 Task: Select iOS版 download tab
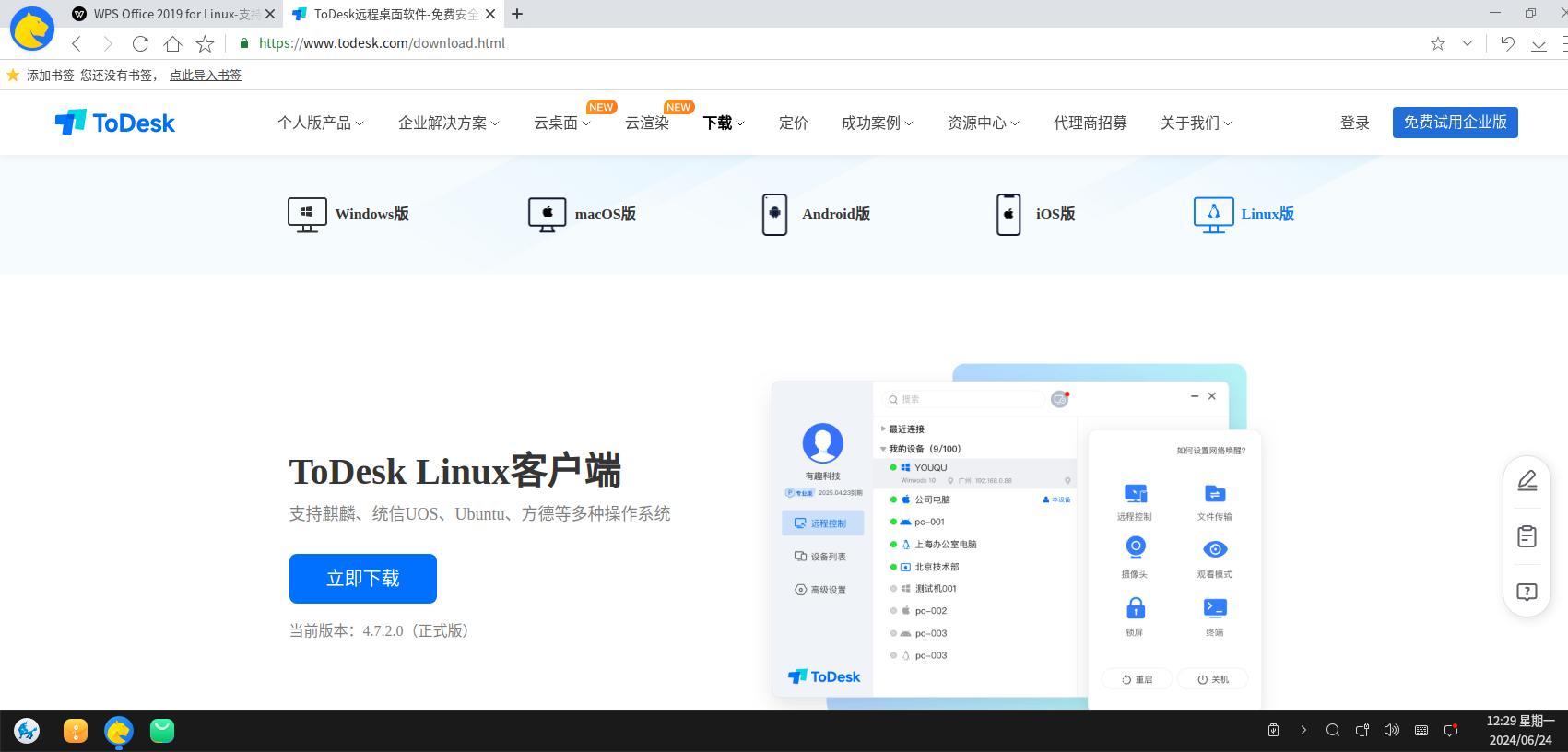tap(1035, 214)
